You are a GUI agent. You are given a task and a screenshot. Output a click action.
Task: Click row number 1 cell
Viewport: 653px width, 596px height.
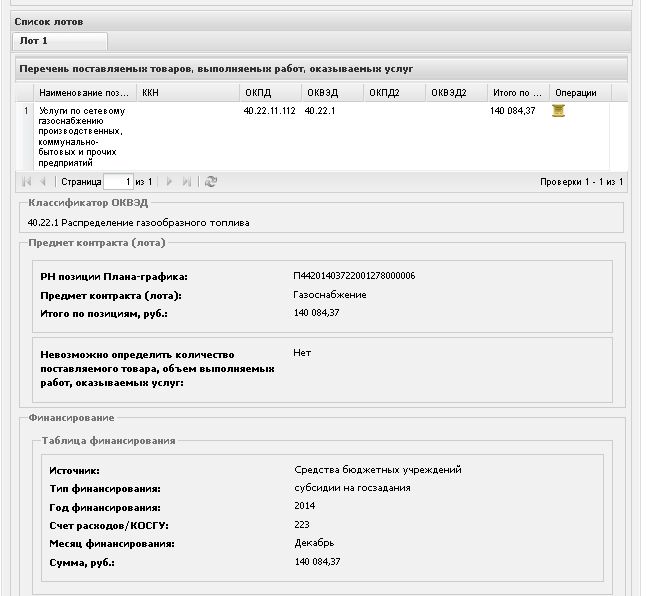pos(26,111)
